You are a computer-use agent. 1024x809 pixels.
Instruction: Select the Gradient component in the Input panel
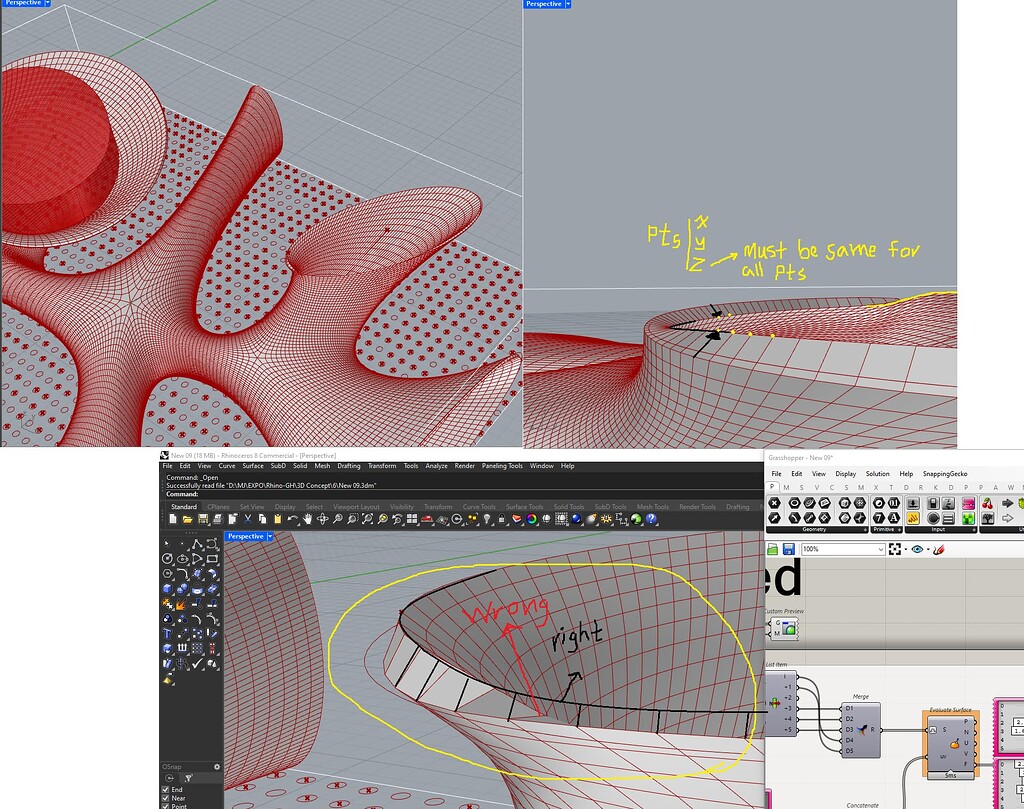(x=967, y=504)
